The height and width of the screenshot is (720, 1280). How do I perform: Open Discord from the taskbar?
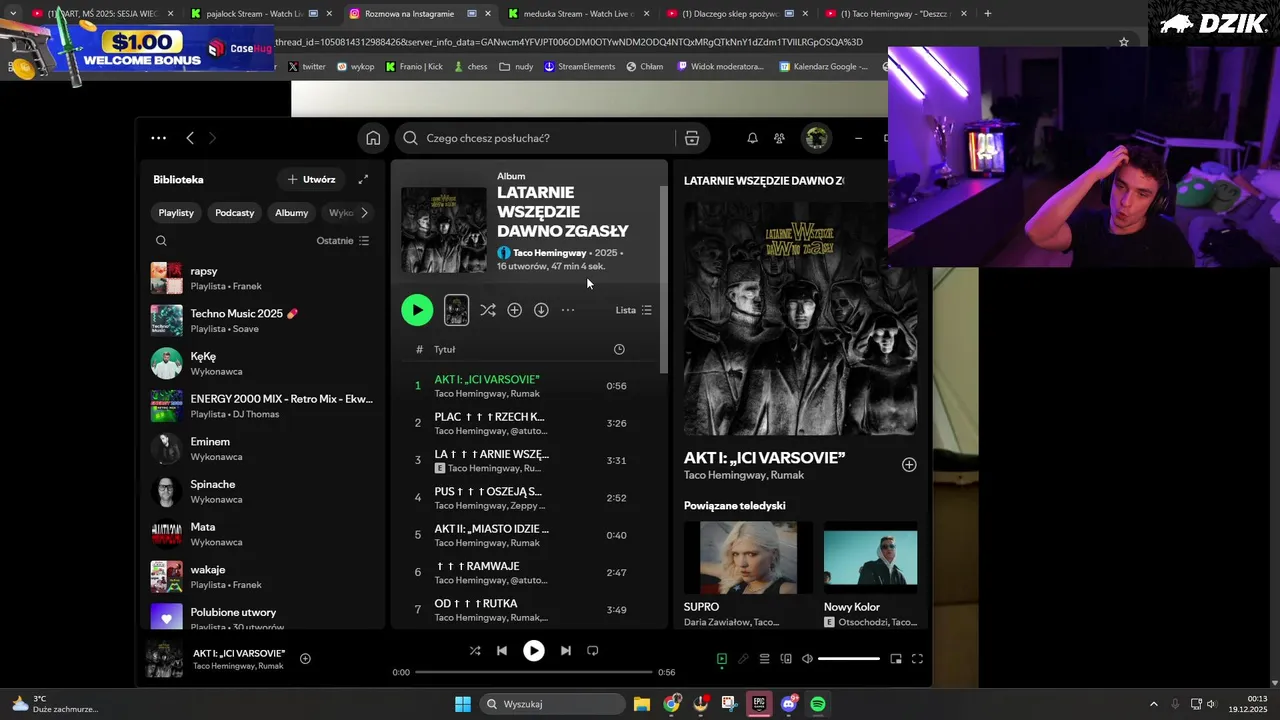click(x=789, y=704)
